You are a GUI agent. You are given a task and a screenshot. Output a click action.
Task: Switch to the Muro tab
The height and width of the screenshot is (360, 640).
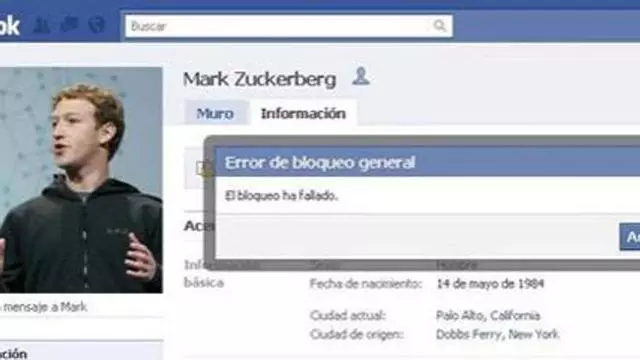(x=216, y=113)
